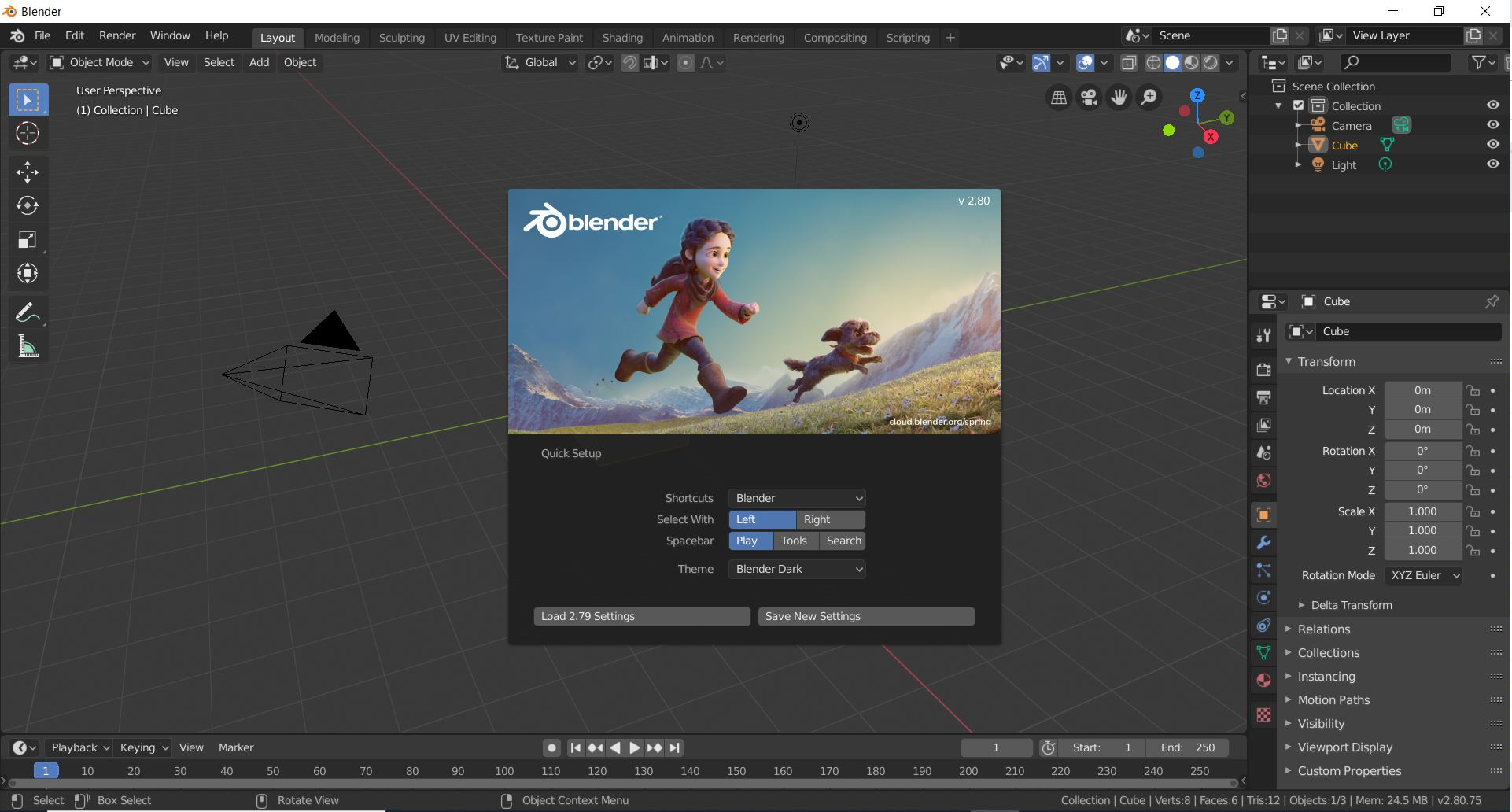Select the Measure tool
Viewport: 1512px width, 812px height.
point(28,346)
